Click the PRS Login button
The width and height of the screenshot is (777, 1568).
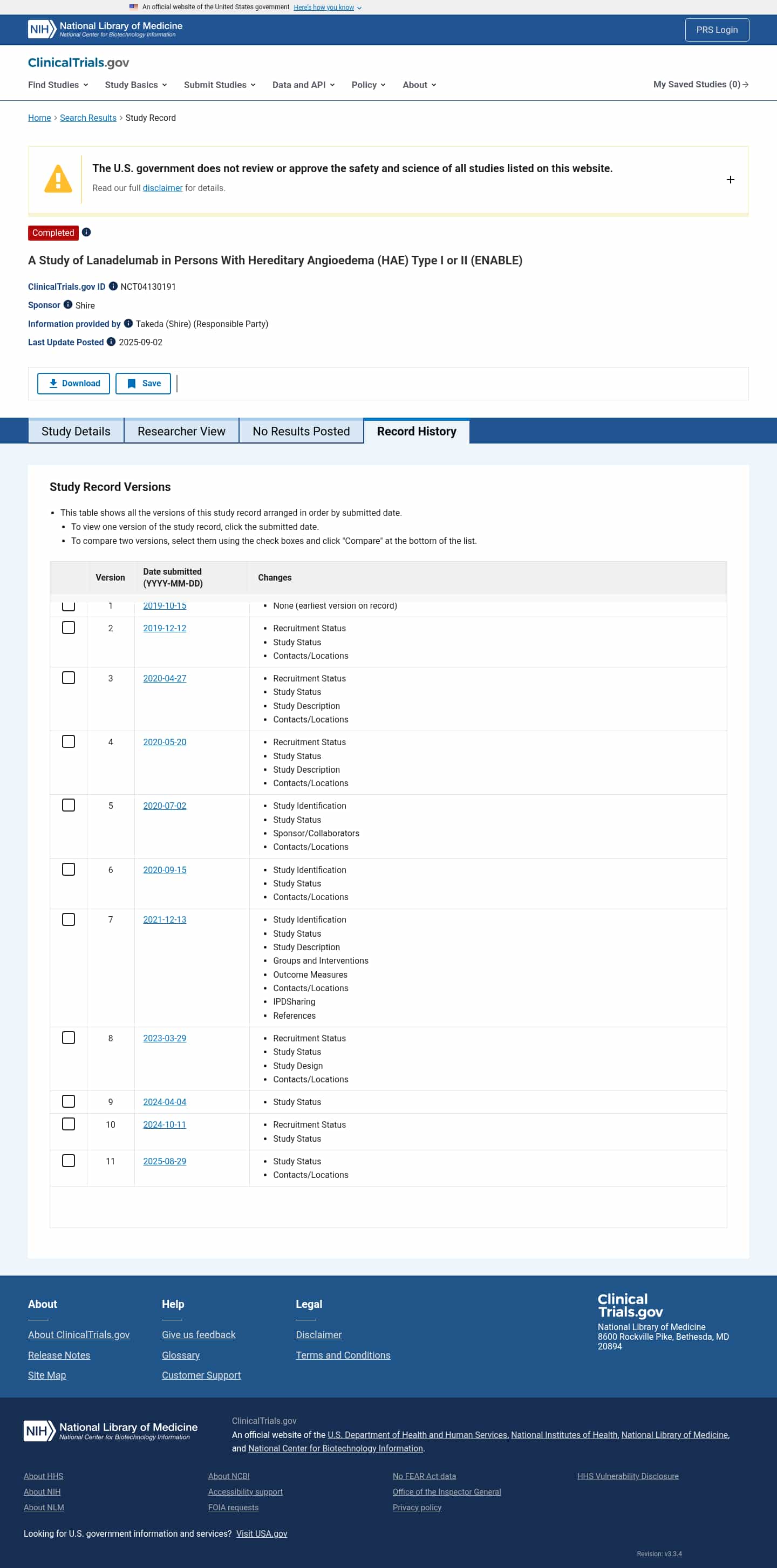(717, 30)
